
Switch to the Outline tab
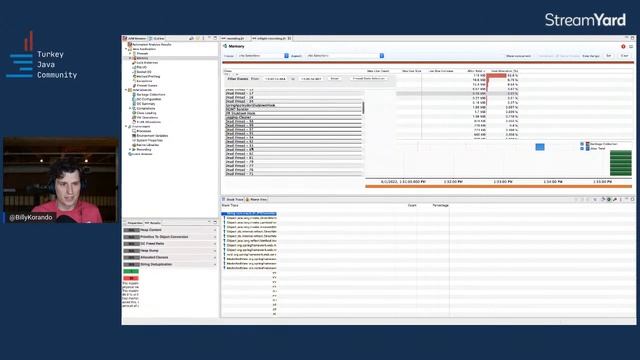157,38
